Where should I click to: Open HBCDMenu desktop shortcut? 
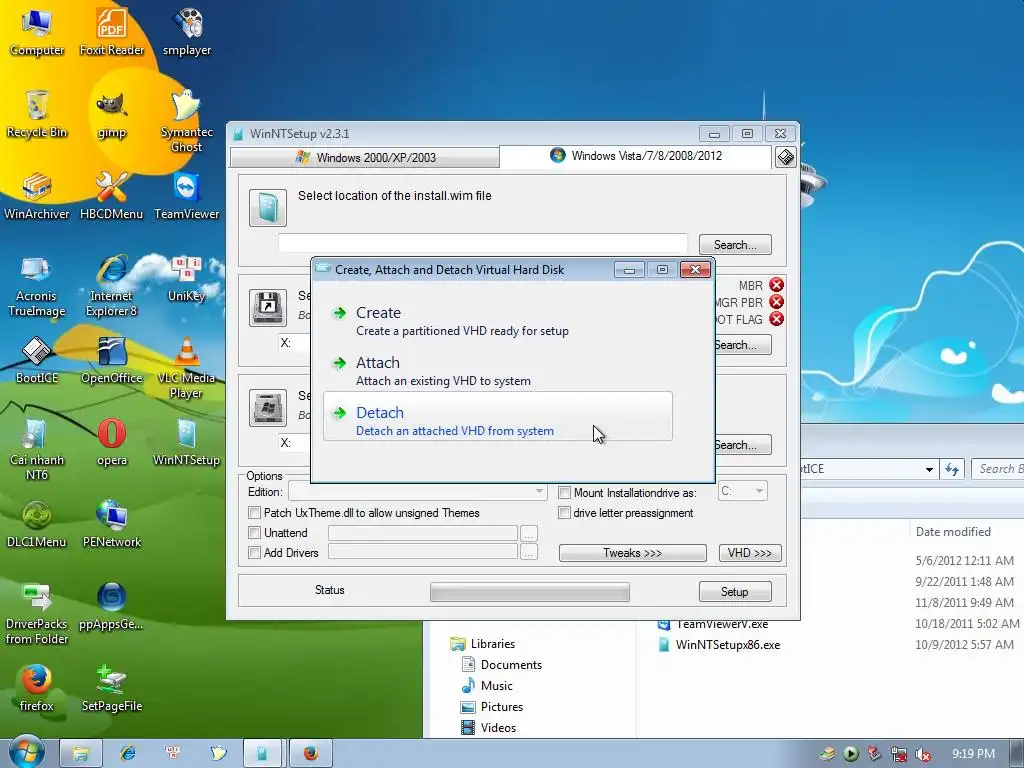pos(112,196)
